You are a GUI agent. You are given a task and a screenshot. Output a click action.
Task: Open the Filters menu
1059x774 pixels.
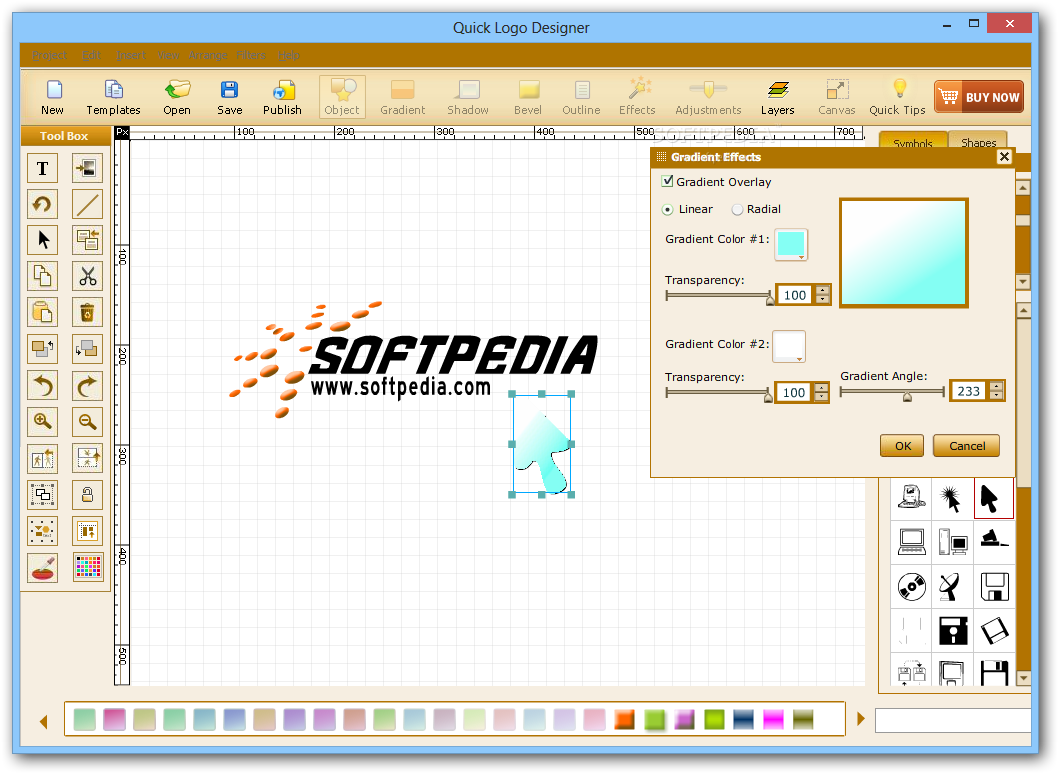[x=251, y=55]
